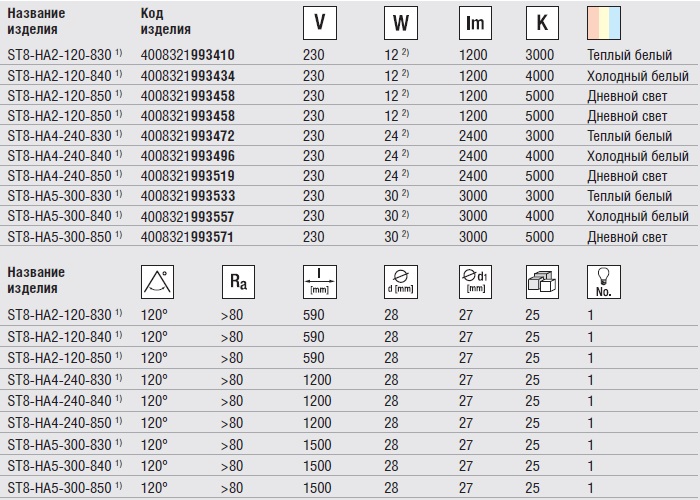Image resolution: width=700 pixels, height=500 pixels.
Task: Click the length l [mm] icon
Action: [x=319, y=284]
